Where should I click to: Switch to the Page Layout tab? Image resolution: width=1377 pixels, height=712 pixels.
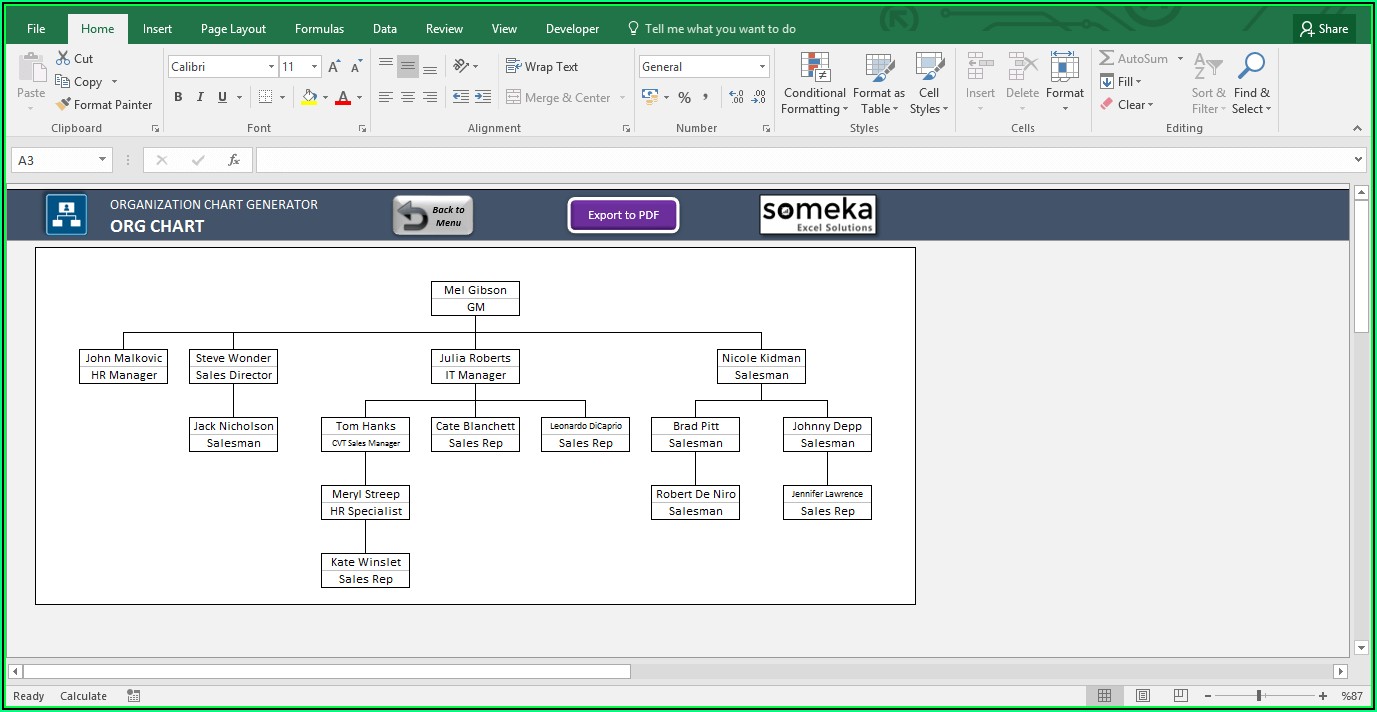[x=233, y=29]
